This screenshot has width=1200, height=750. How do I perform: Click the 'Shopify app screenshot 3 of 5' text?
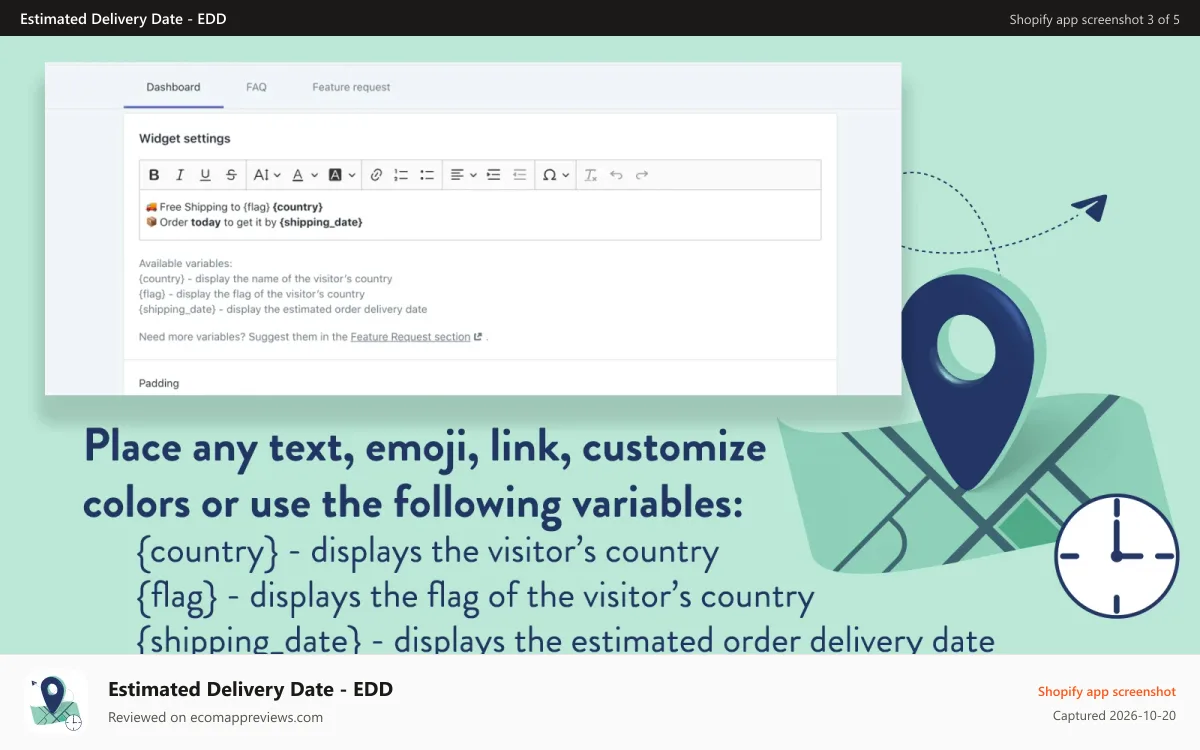point(1094,19)
